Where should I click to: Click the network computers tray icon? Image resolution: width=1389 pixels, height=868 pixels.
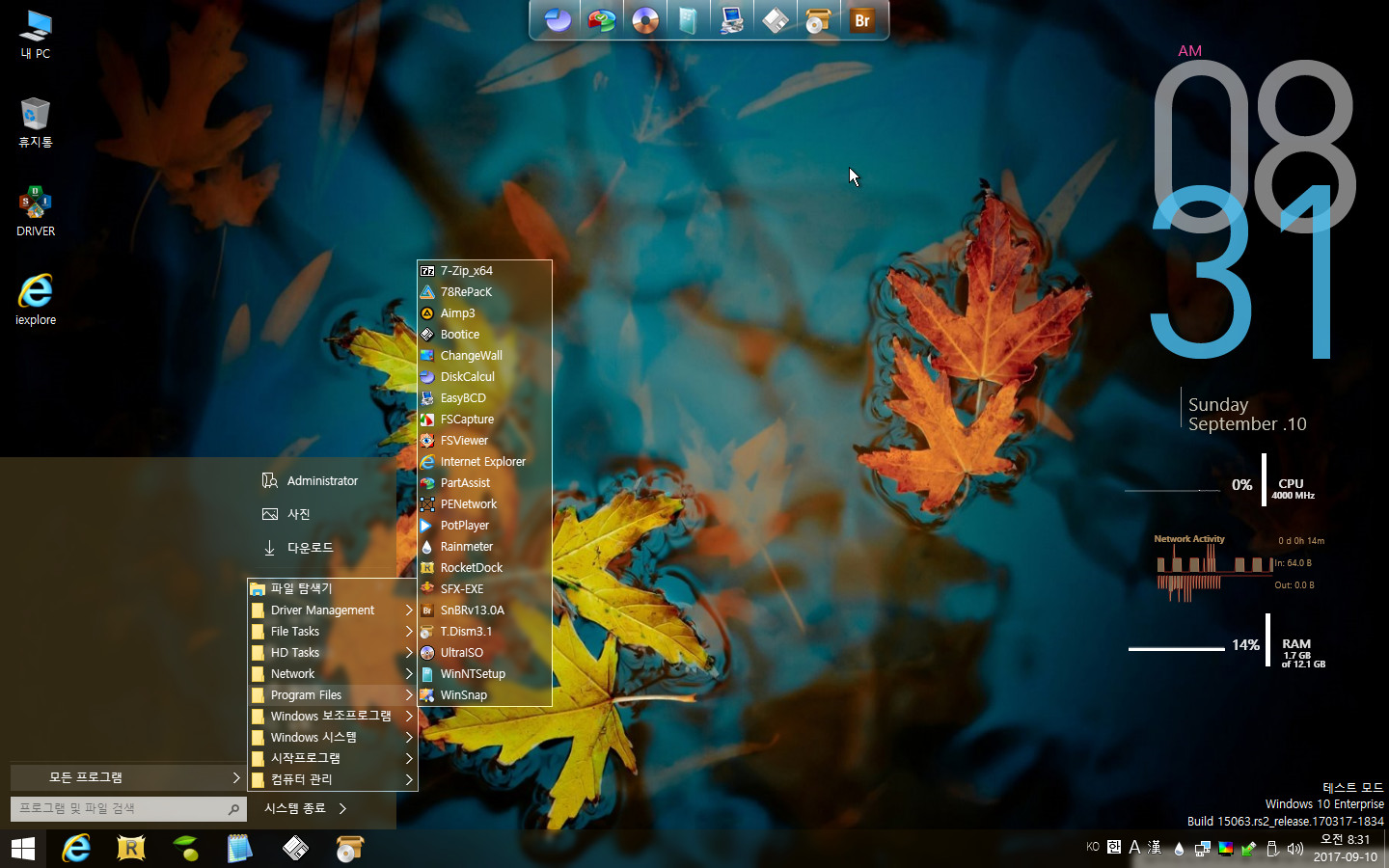tap(1202, 849)
